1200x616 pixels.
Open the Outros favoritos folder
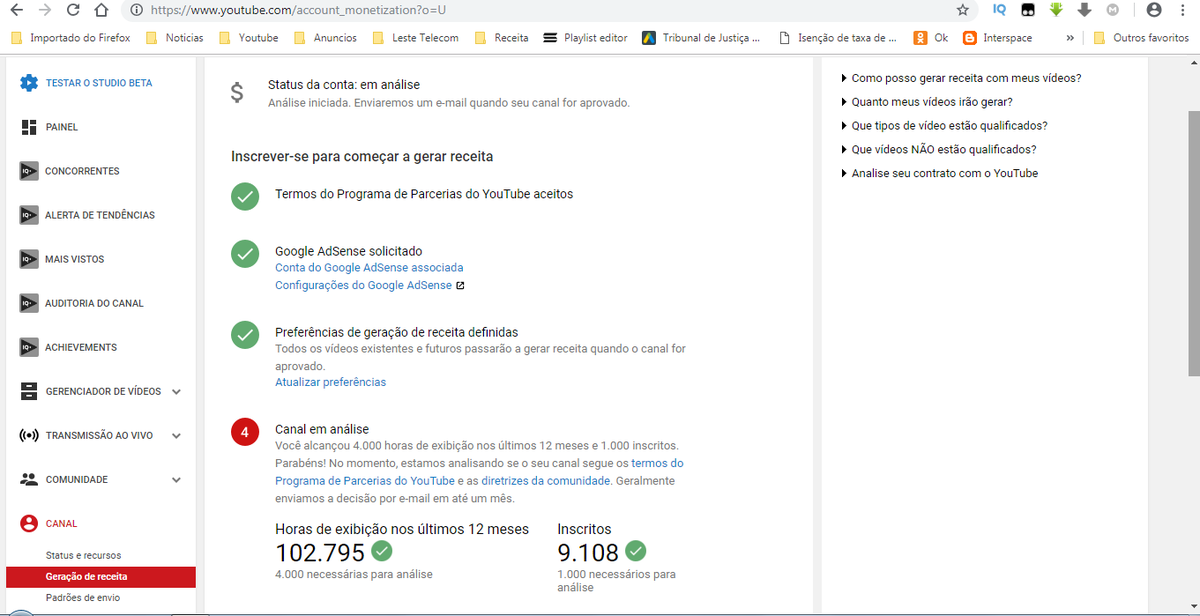pyautogui.click(x=1140, y=37)
